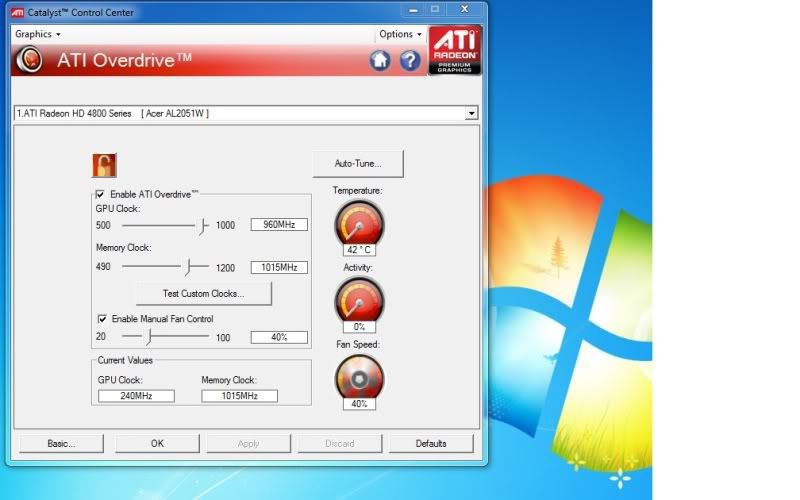
Task: Switch to Basic... view
Action: pos(61,443)
